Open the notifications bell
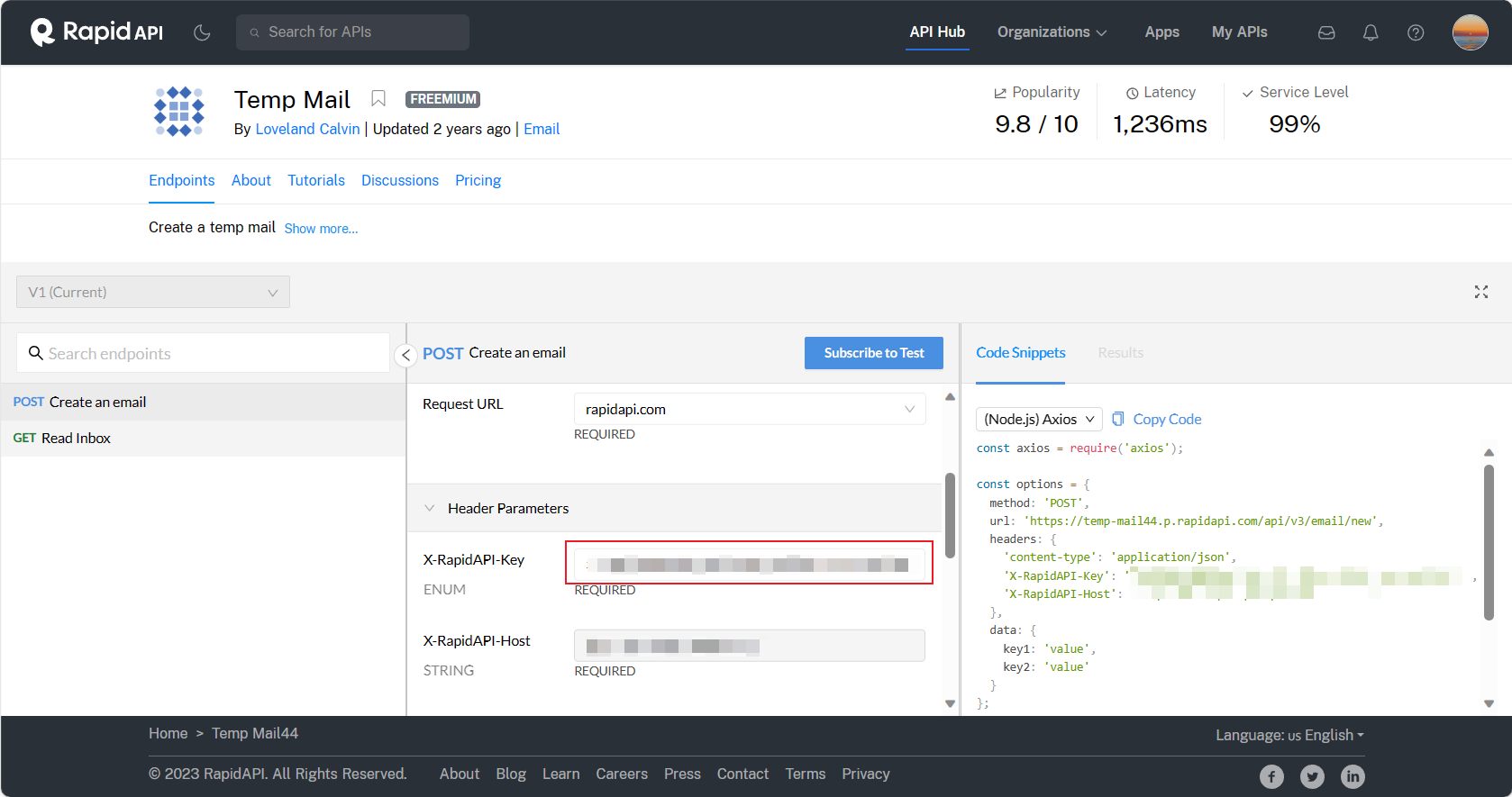Image resolution: width=1512 pixels, height=797 pixels. [x=1371, y=32]
